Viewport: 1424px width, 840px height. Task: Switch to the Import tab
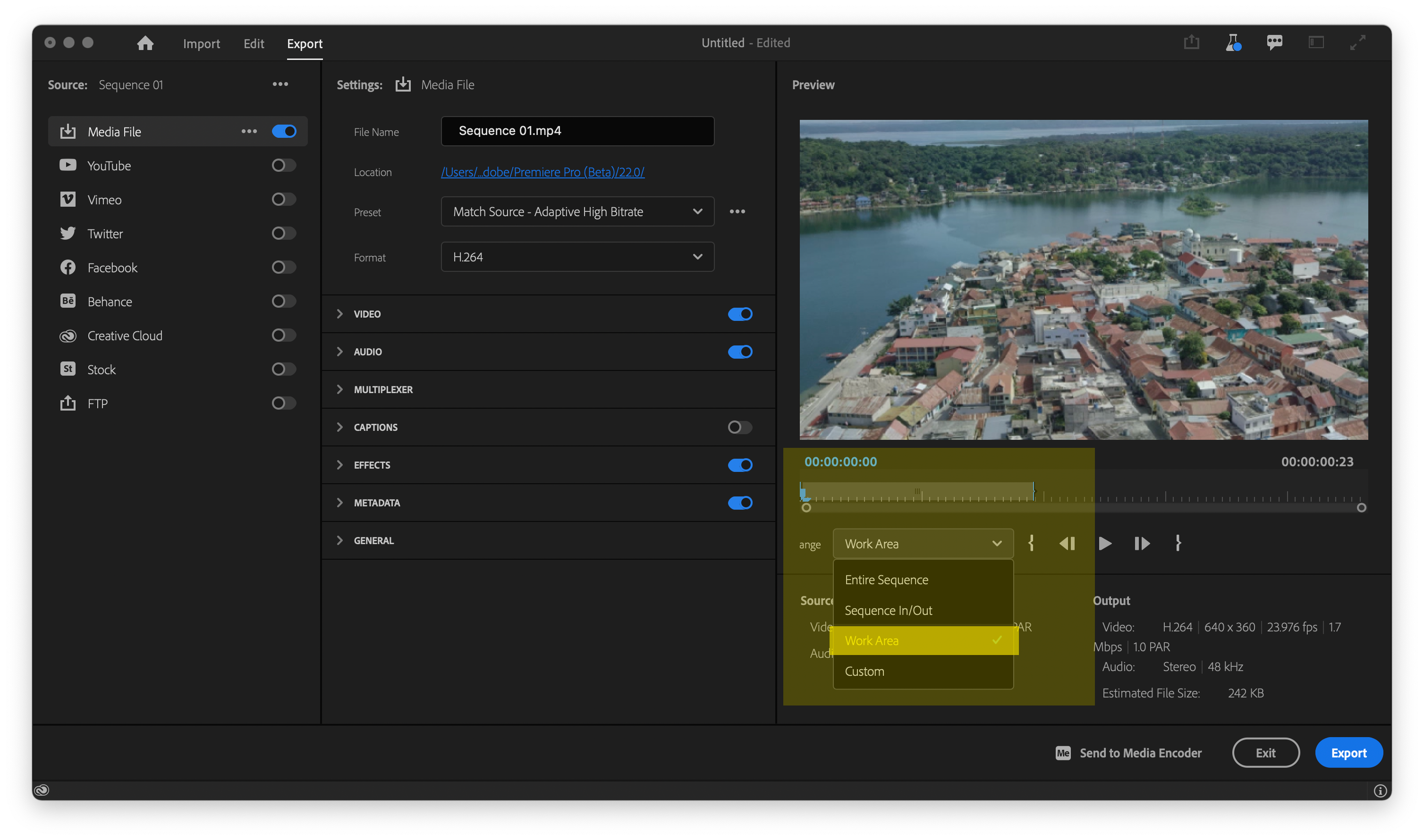click(x=201, y=43)
